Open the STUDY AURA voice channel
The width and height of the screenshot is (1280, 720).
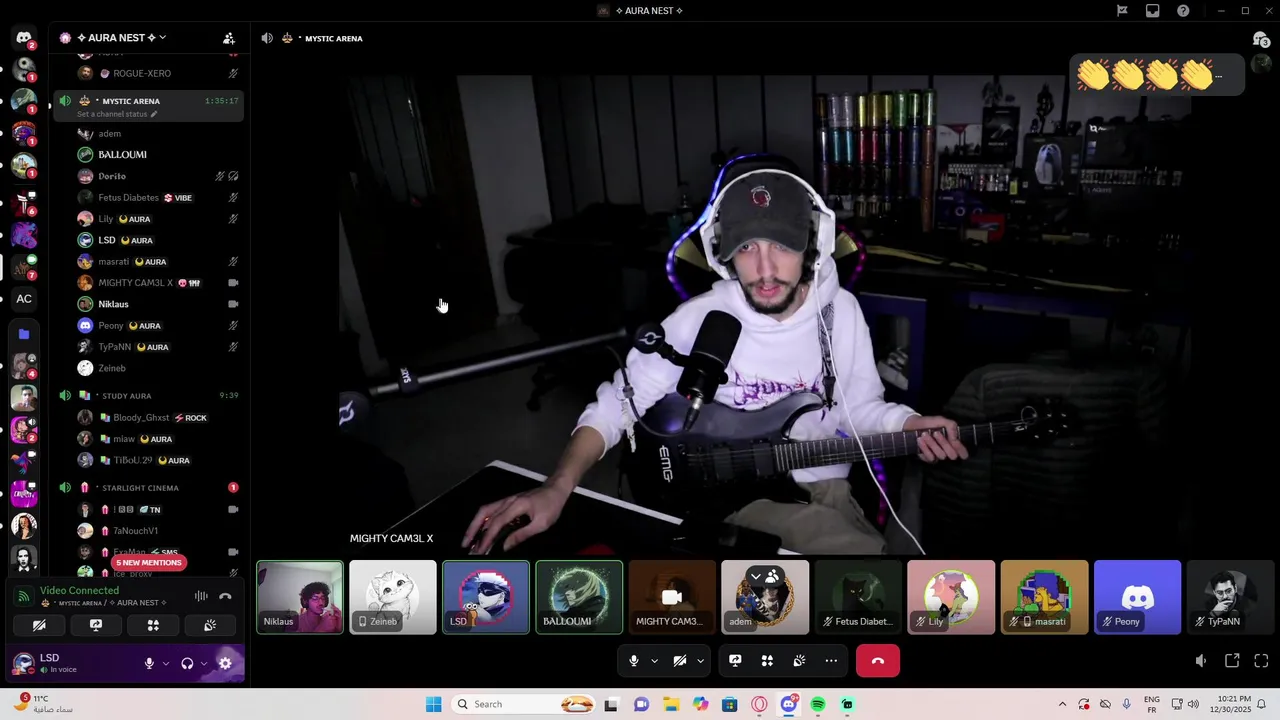149,396
